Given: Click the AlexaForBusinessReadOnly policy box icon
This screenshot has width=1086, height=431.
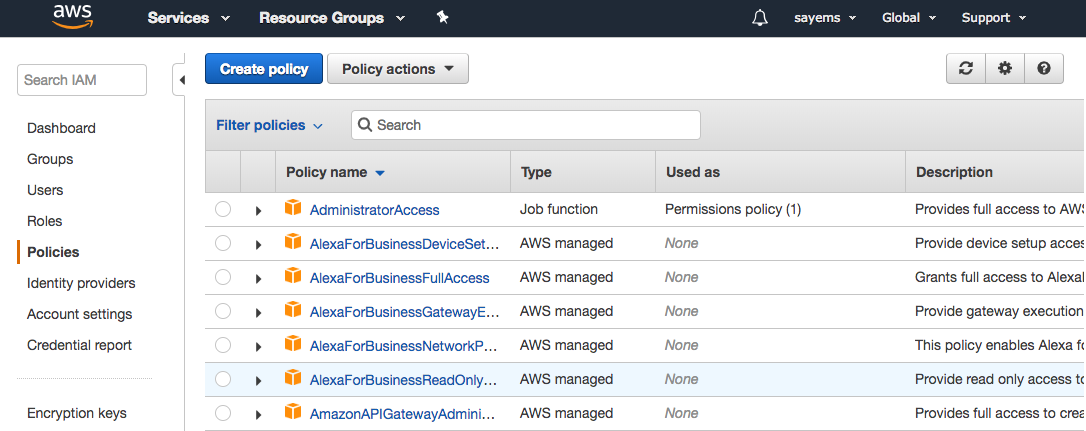Looking at the screenshot, I should tap(293, 377).
